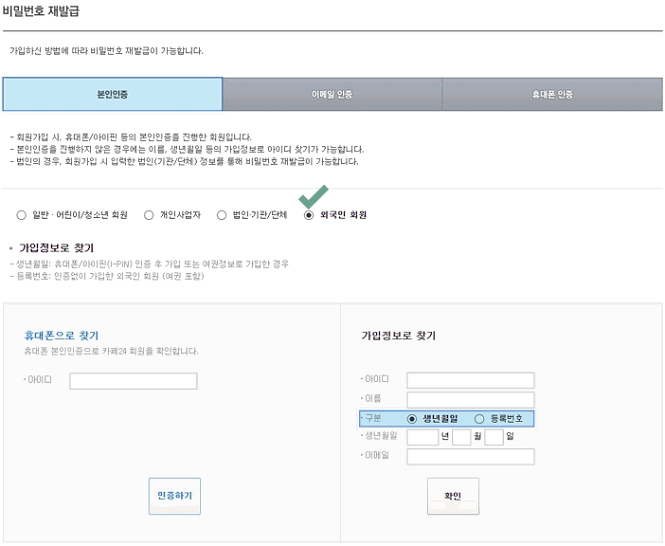Click the 확인 button
The image size is (665, 546).
453,496
